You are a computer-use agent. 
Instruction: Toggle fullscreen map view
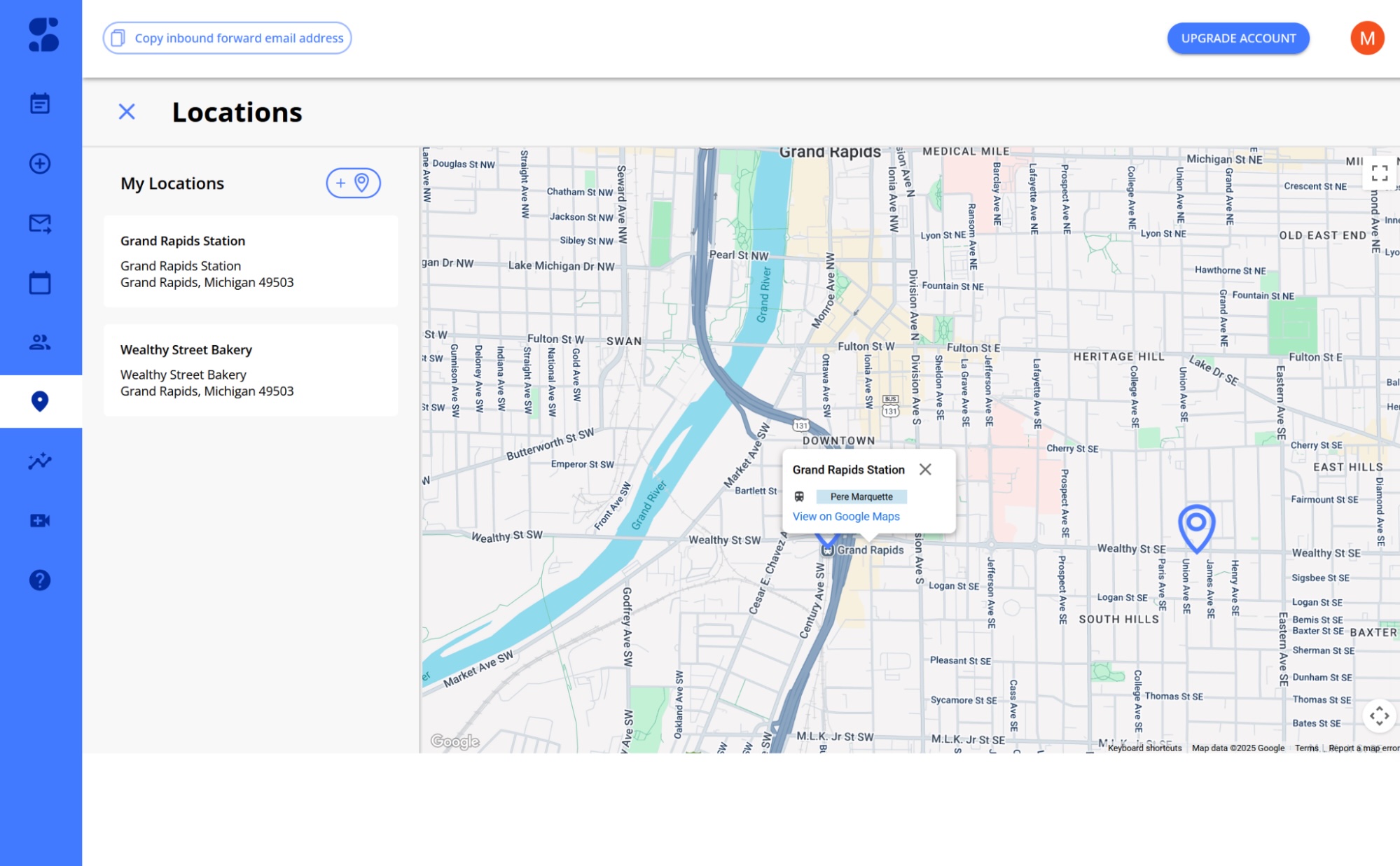[1379, 173]
